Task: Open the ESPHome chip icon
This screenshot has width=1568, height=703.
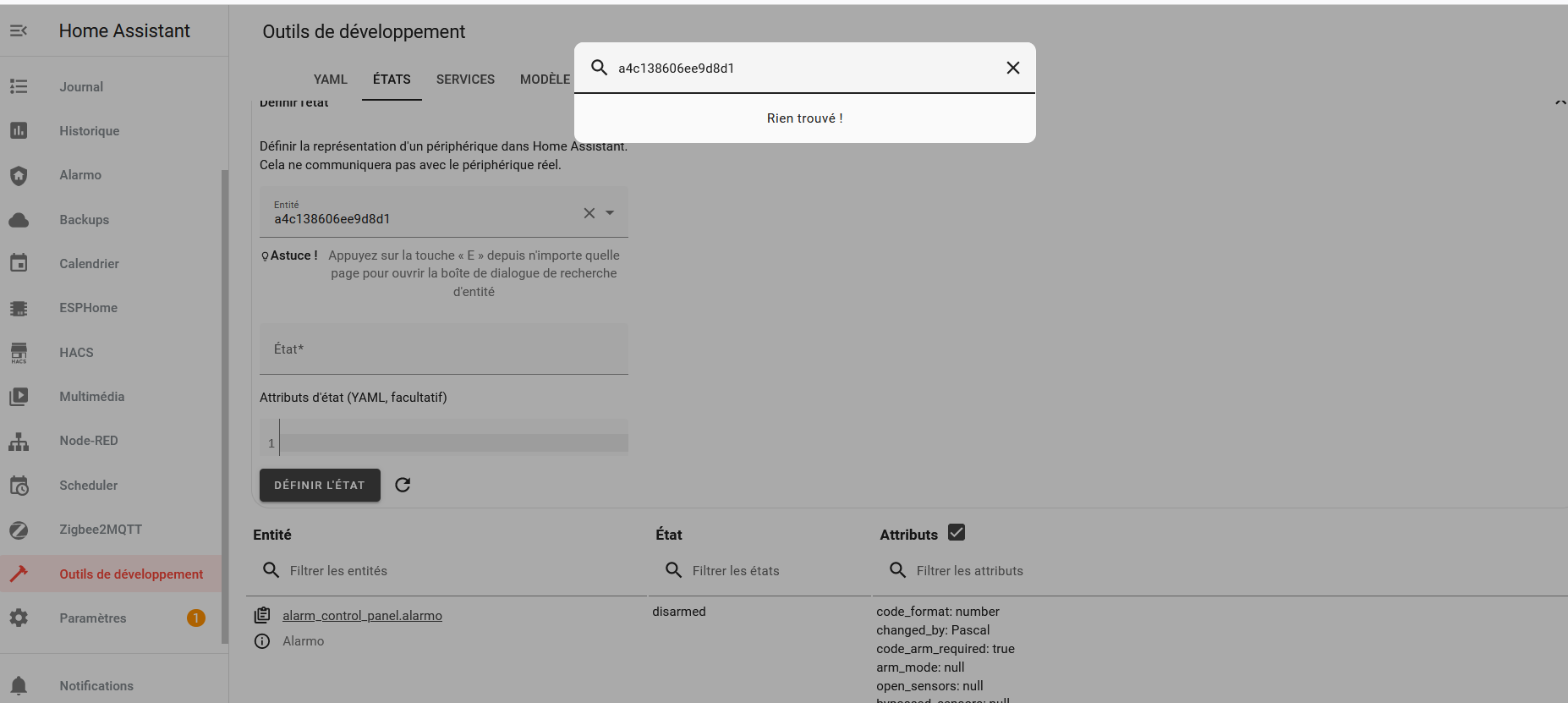Action: point(19,308)
